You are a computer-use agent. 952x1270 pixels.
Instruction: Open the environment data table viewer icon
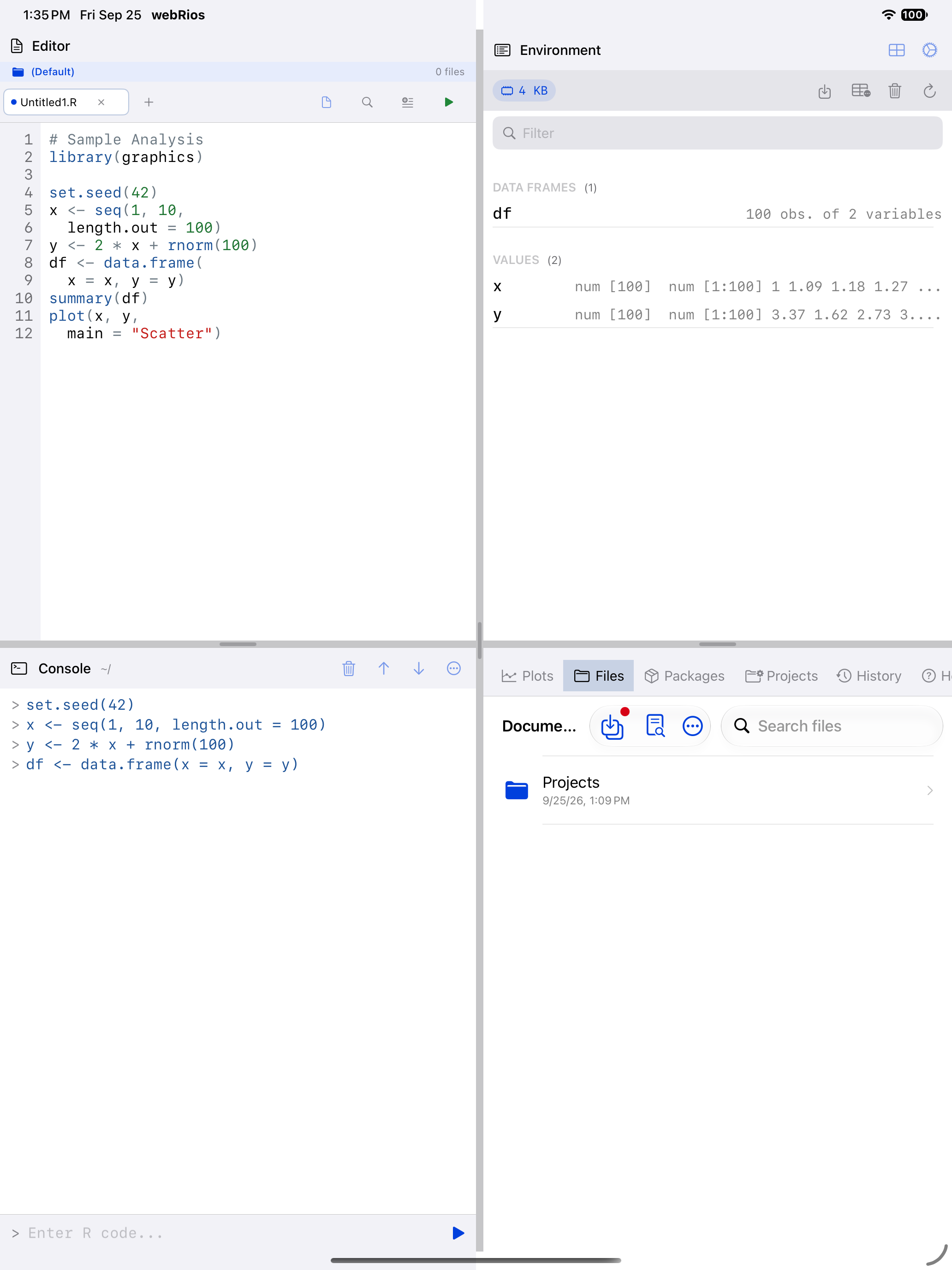[x=861, y=91]
